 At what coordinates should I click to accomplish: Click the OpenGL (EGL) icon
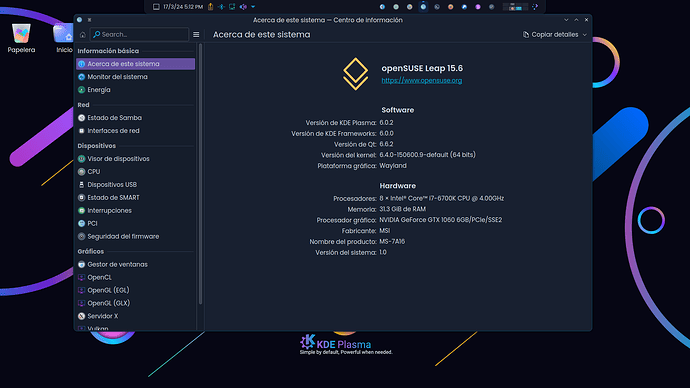pos(81,290)
